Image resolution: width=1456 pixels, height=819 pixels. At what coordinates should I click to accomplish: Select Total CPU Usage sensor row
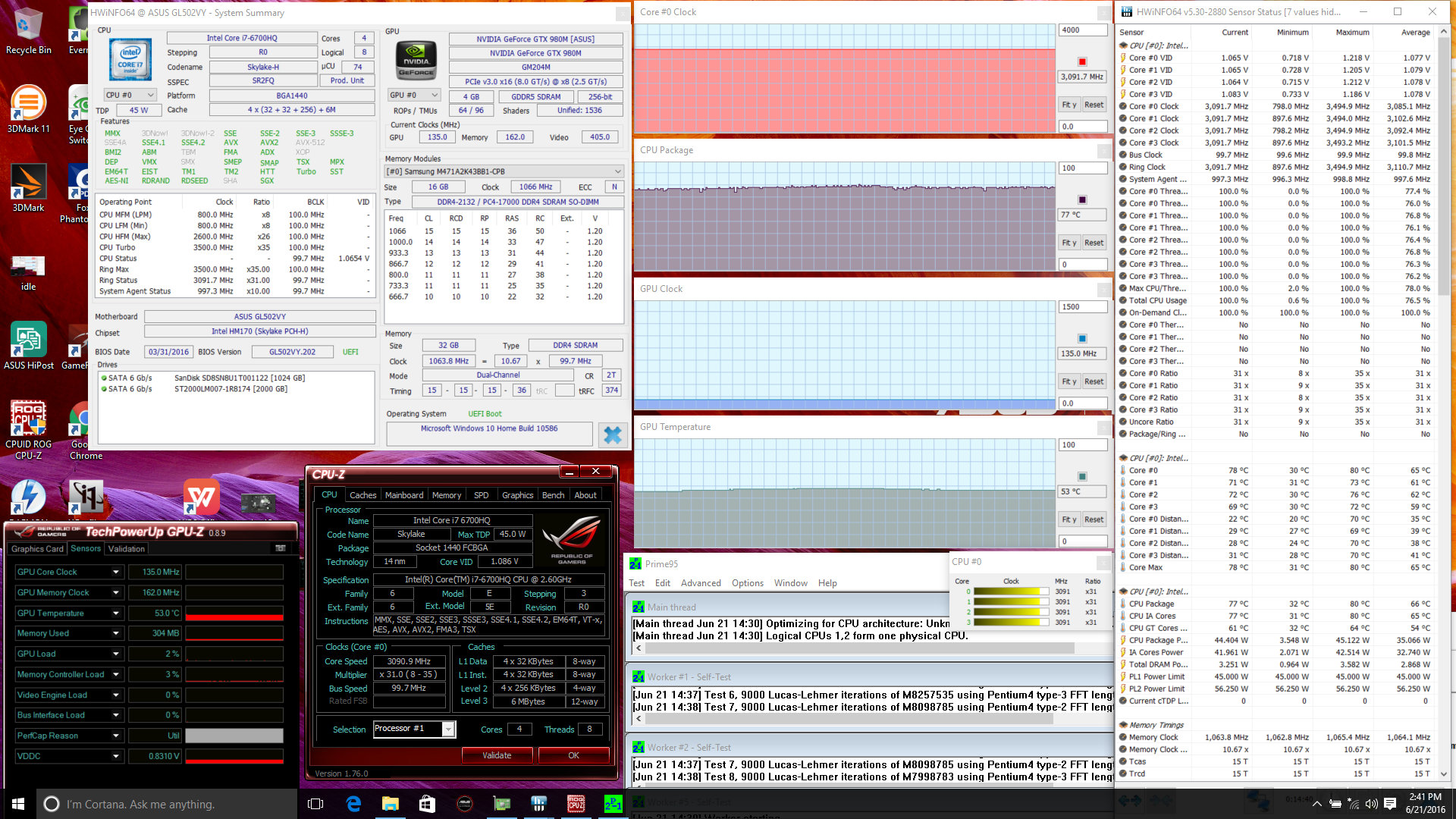[1276, 300]
